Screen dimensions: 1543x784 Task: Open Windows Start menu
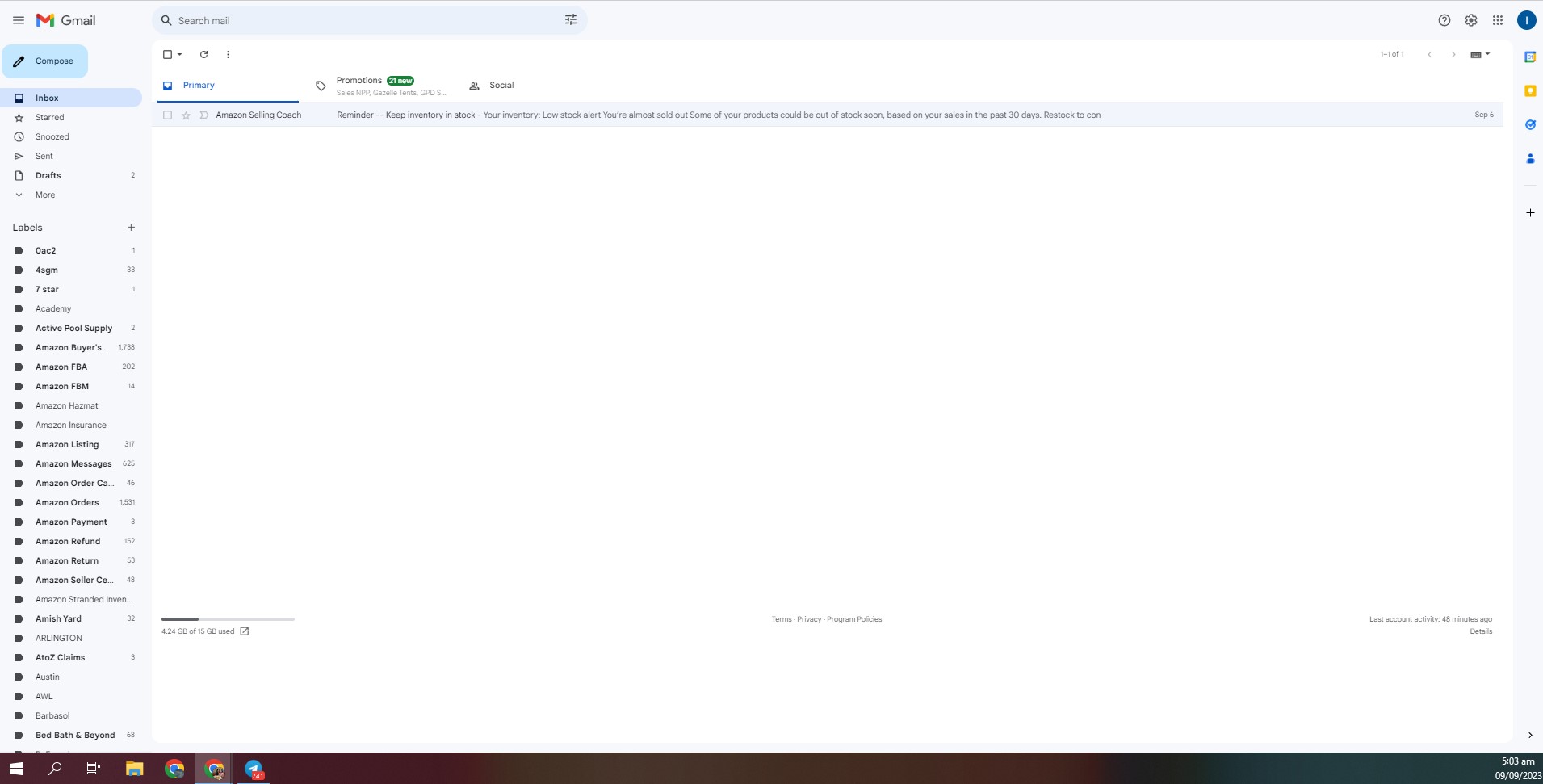pyautogui.click(x=16, y=769)
